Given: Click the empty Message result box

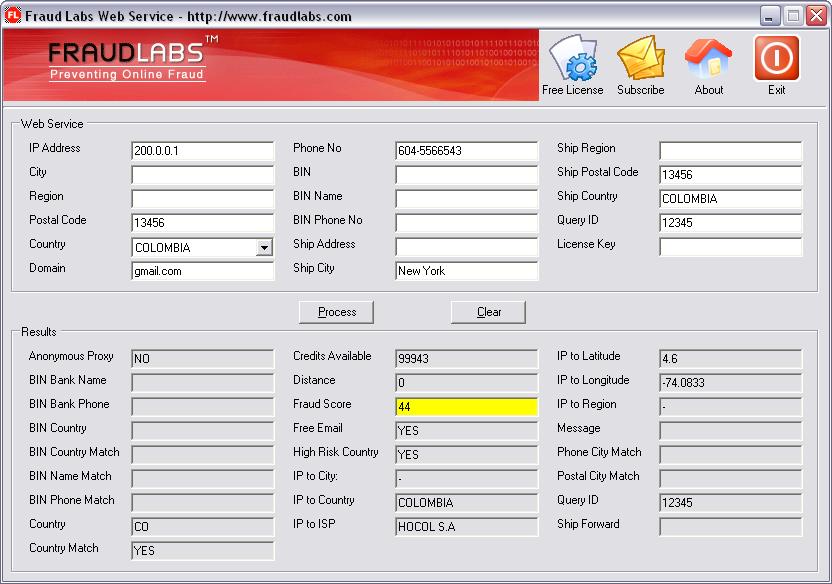Looking at the screenshot, I should tap(731, 431).
